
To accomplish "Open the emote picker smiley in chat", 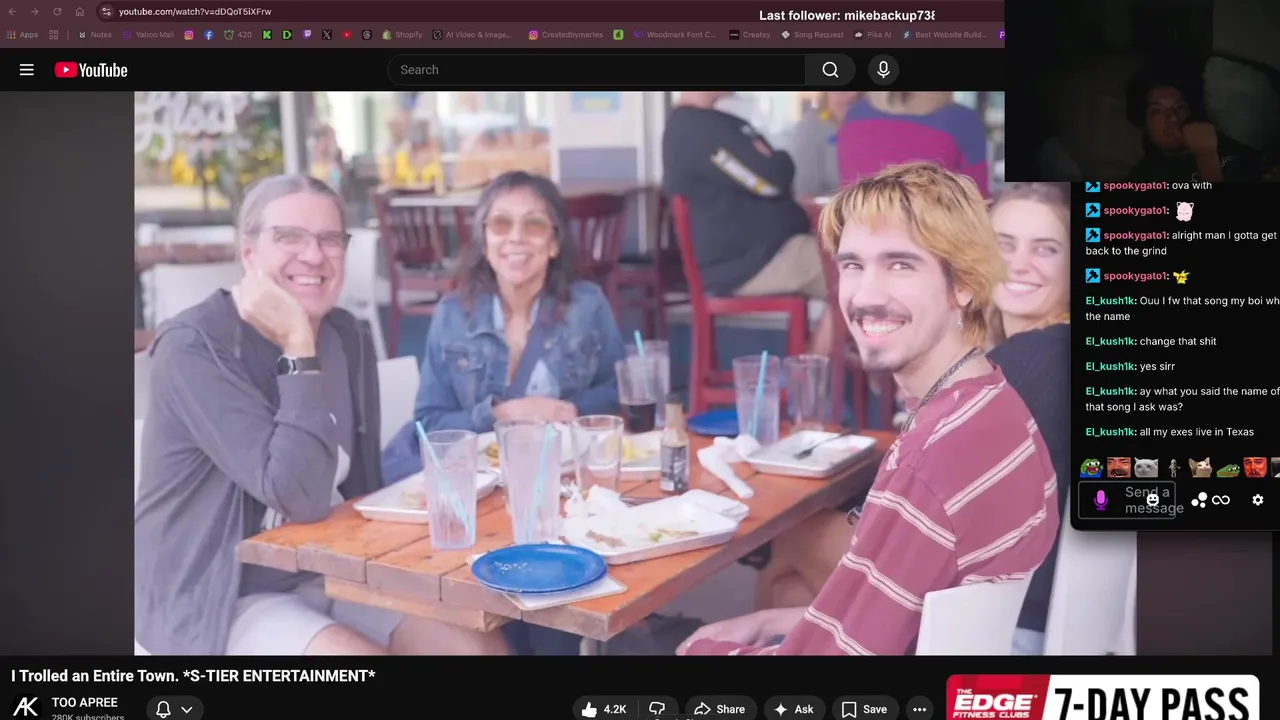I will (x=1153, y=499).
